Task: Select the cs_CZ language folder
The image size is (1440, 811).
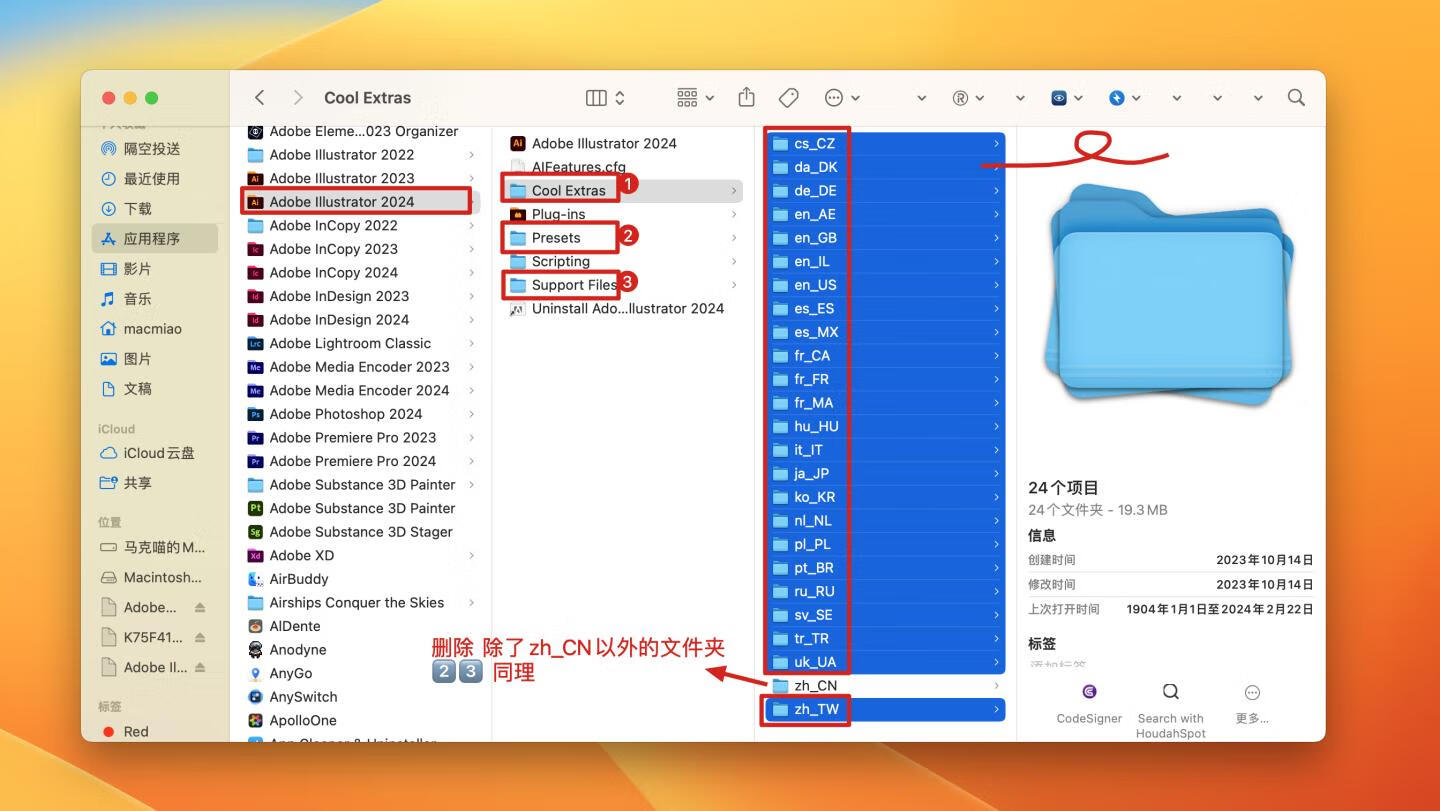Action: pos(885,143)
